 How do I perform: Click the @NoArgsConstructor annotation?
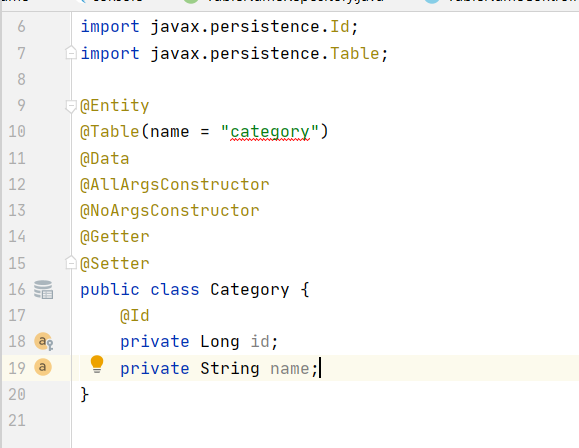tap(170, 211)
